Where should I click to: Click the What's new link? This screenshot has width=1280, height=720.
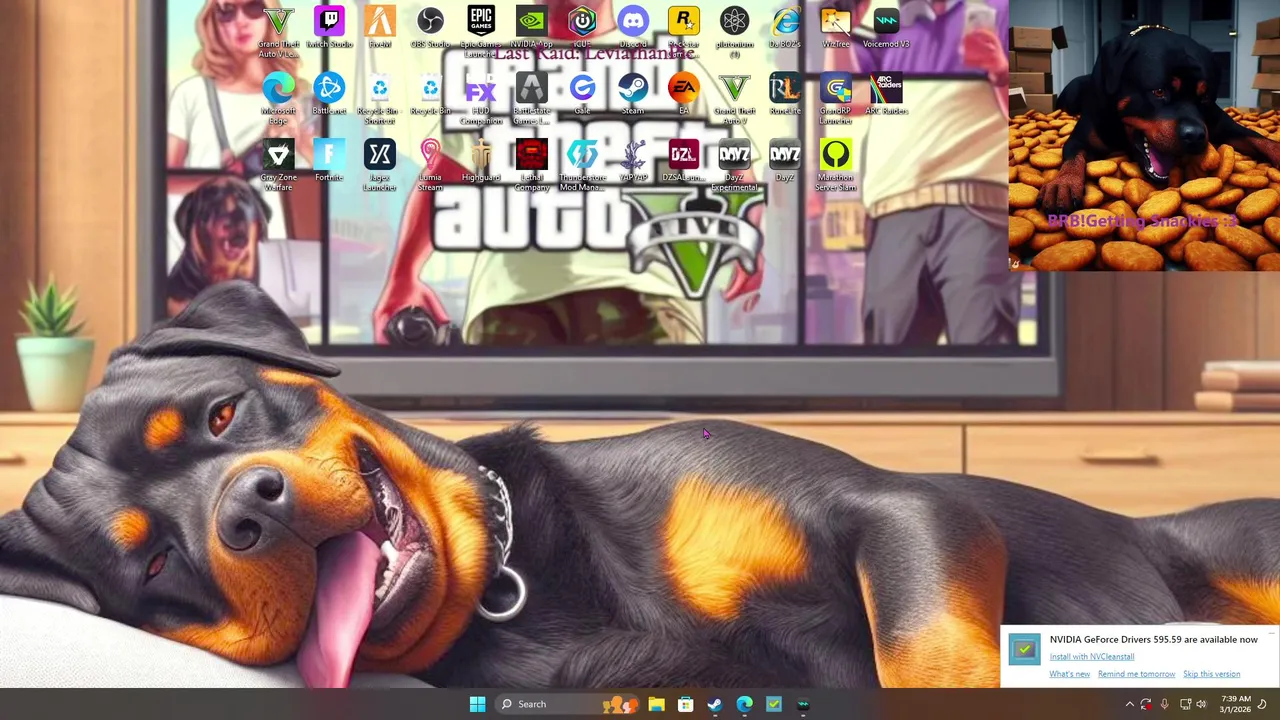coord(1069,674)
